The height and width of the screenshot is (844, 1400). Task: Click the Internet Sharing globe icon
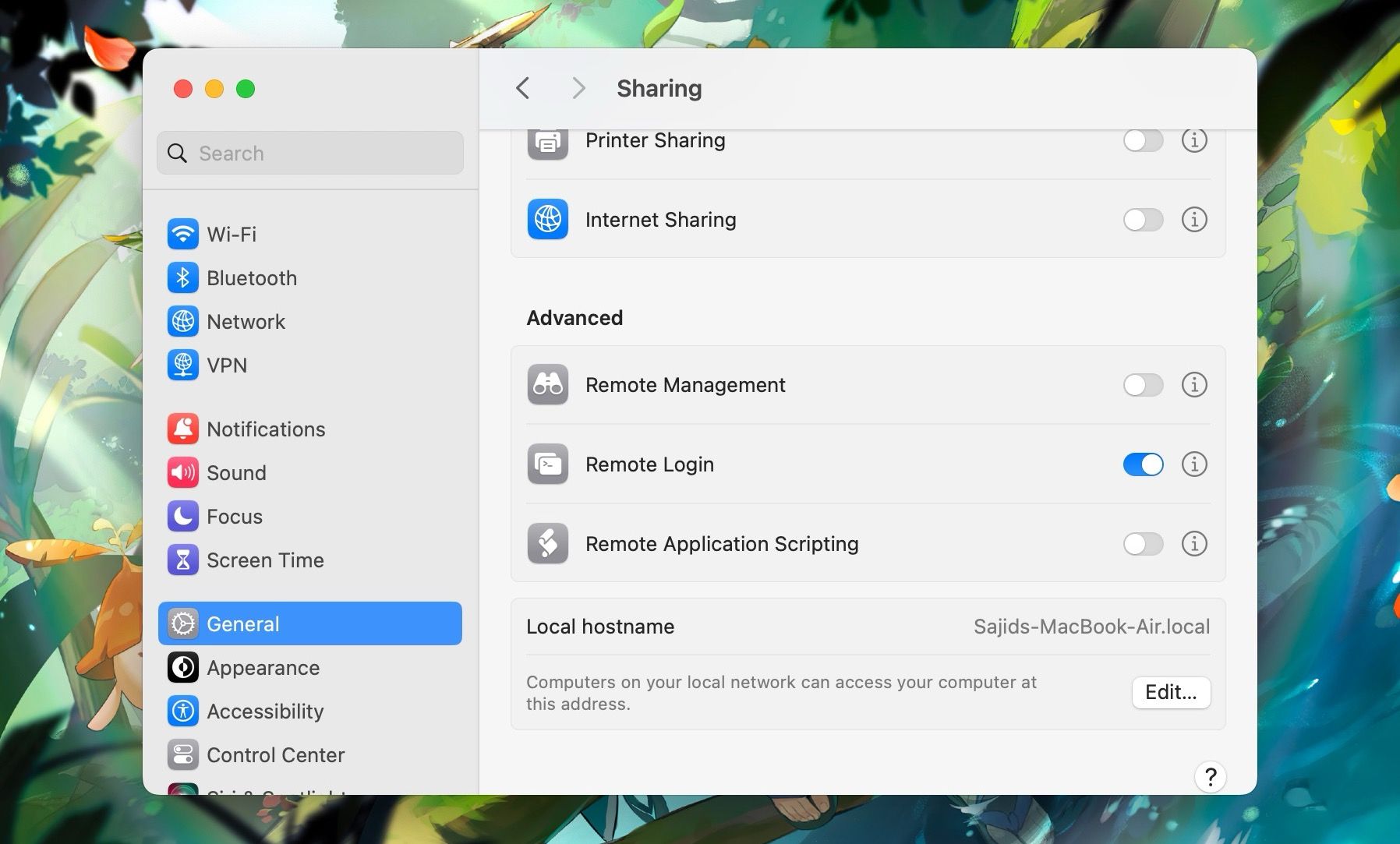[547, 220]
